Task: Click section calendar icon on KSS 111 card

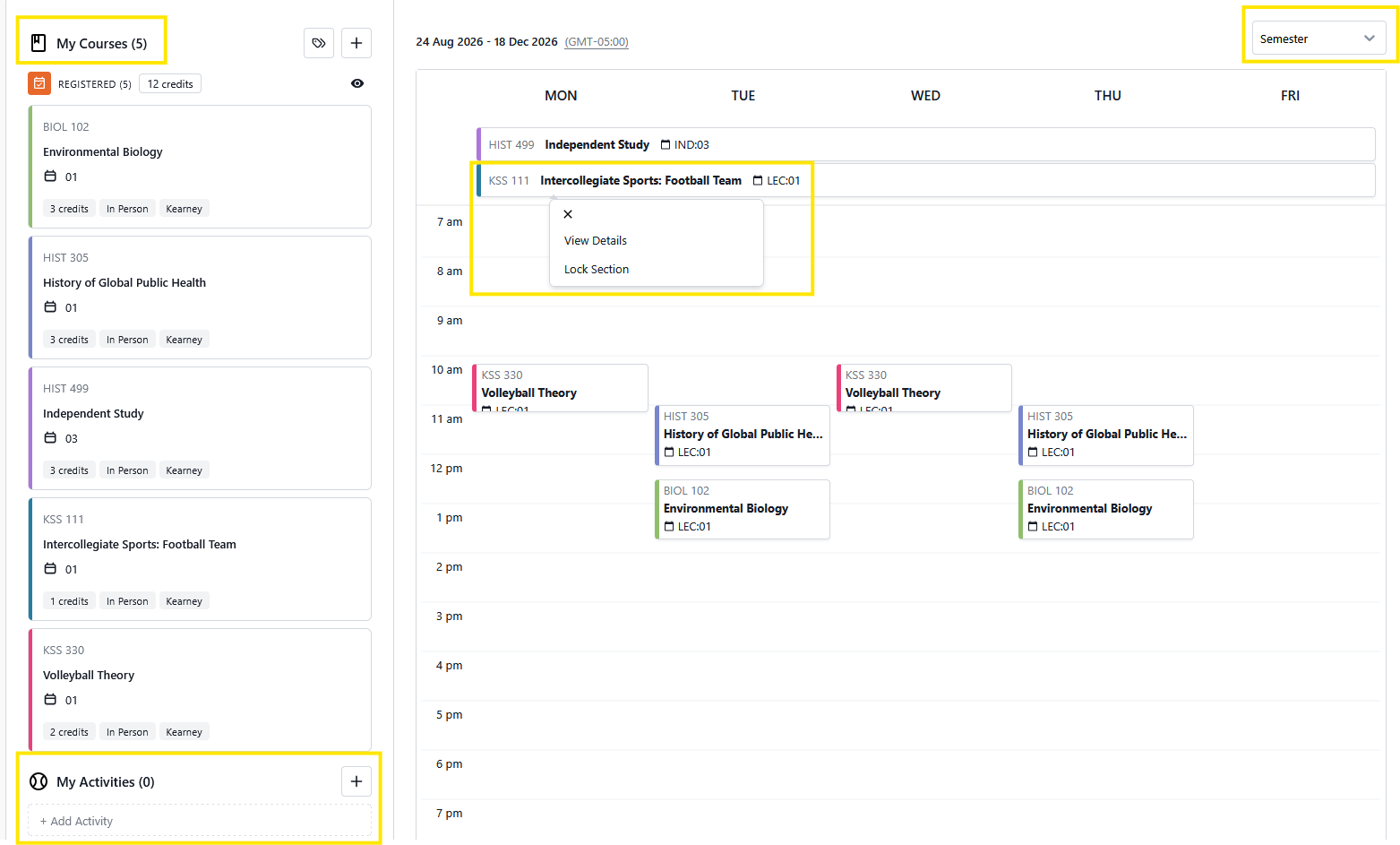Action: (51, 569)
